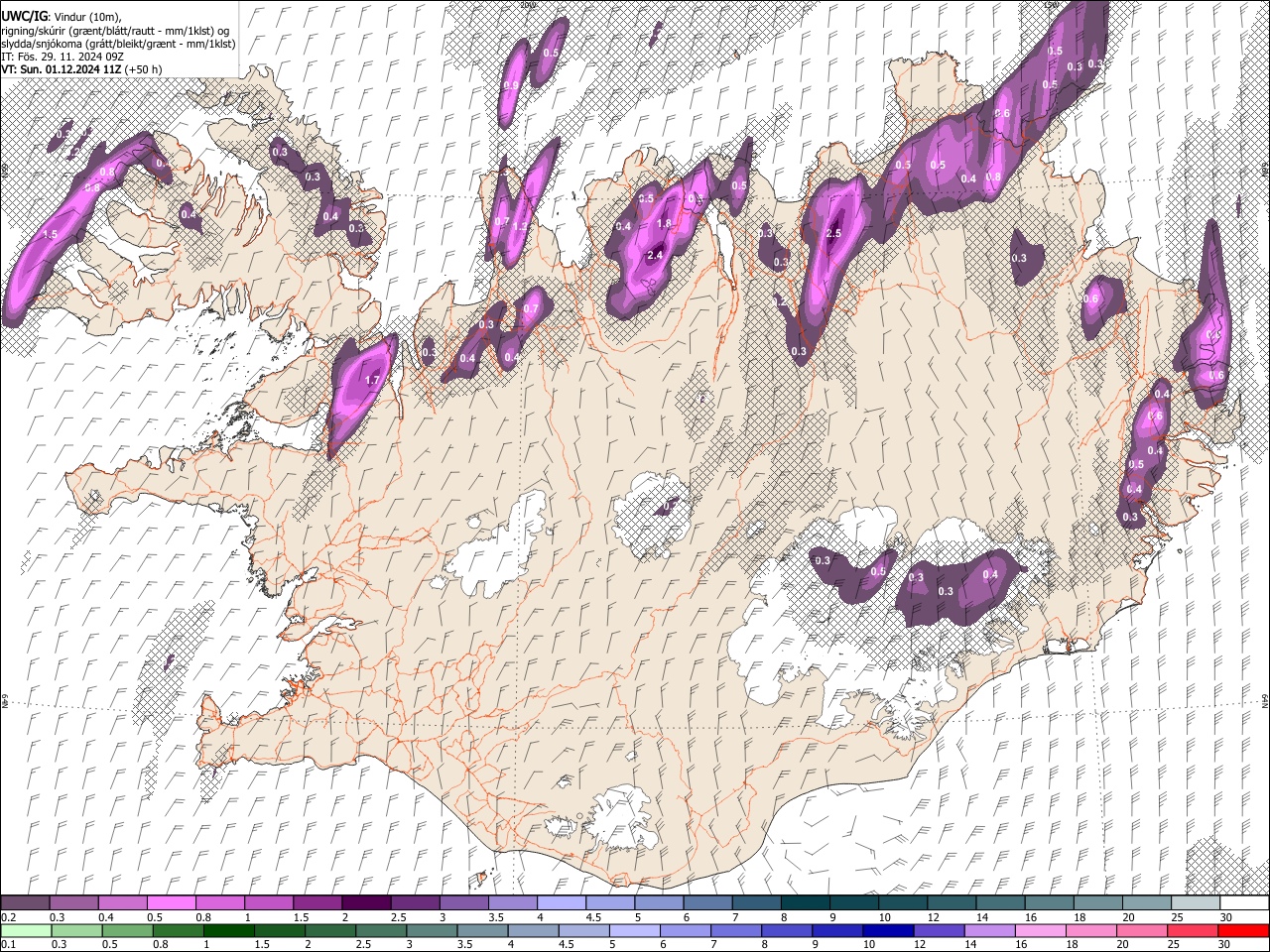Click the '0.2' label in the upper legend
Screen dimensions: 1270x952
[x=8, y=917]
